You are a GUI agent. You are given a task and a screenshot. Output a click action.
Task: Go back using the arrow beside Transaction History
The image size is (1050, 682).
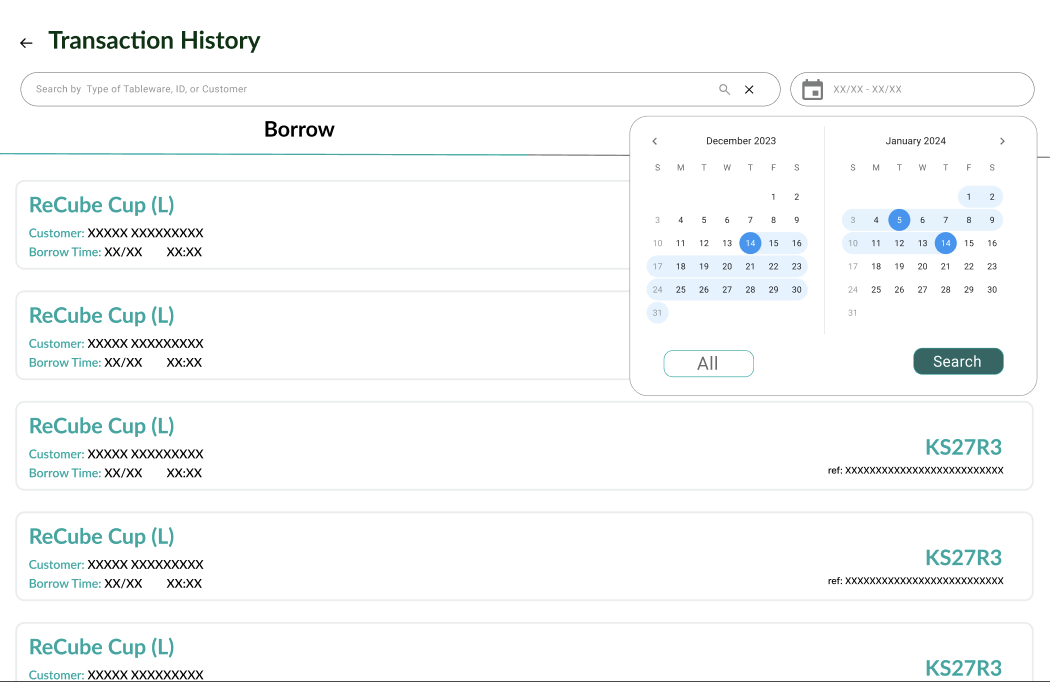[x=26, y=43]
